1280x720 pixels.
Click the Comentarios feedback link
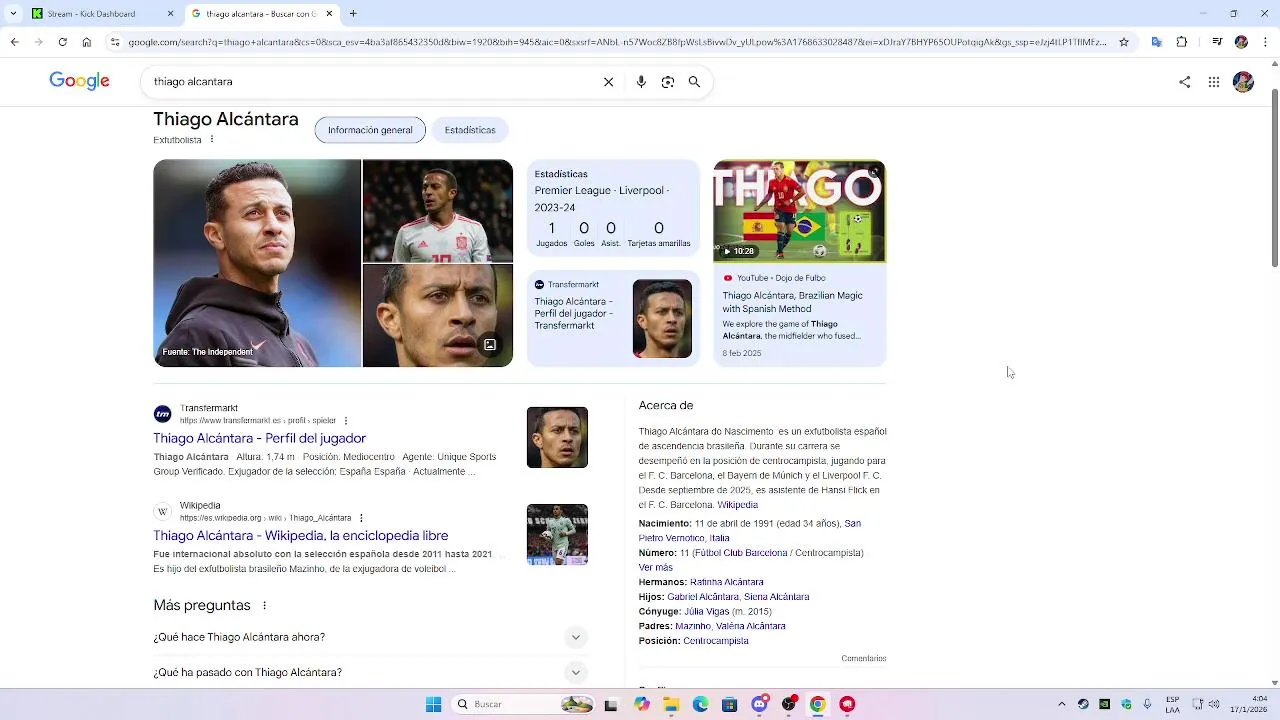864,658
